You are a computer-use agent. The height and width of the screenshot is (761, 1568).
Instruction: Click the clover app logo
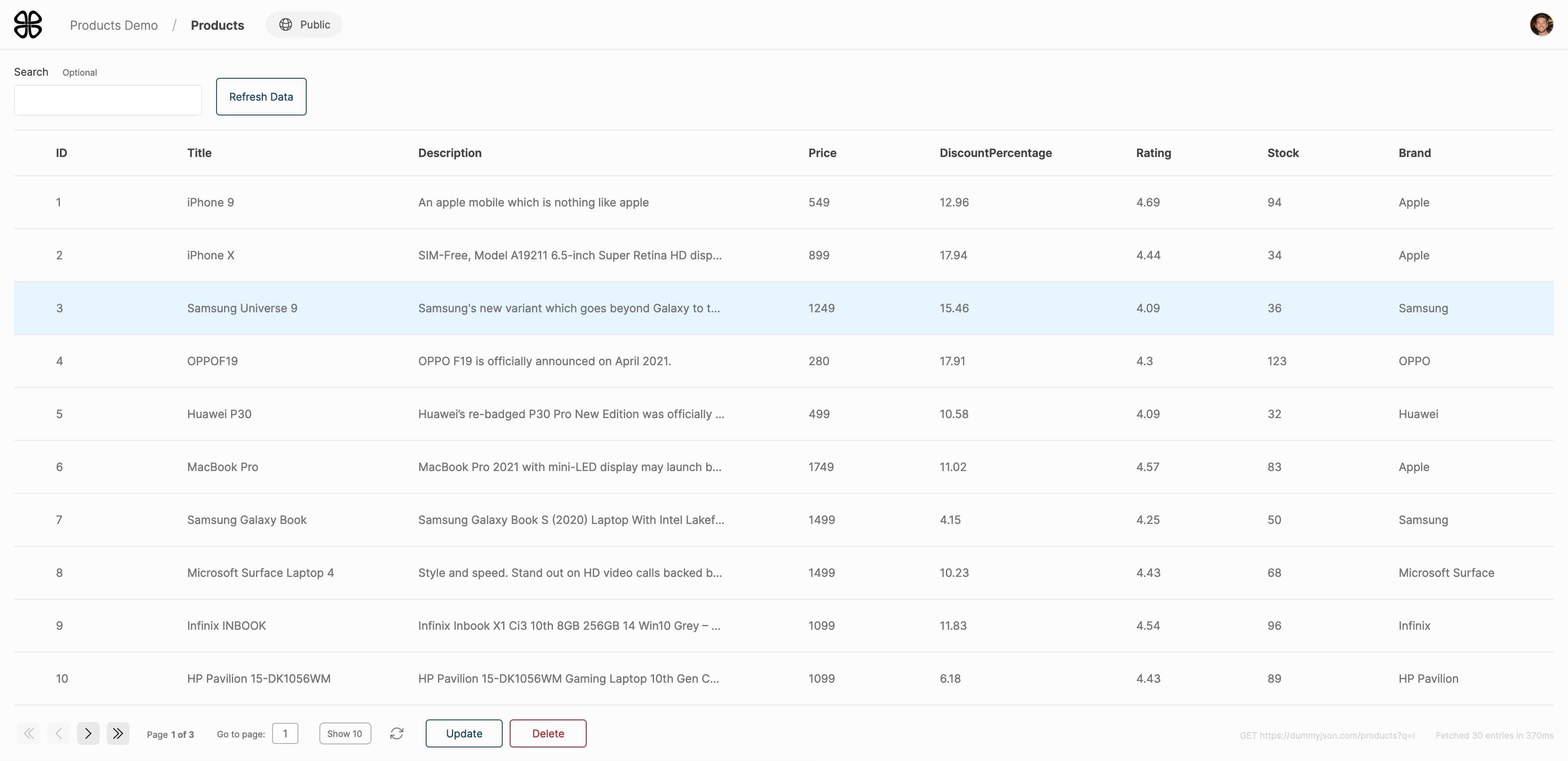28,24
